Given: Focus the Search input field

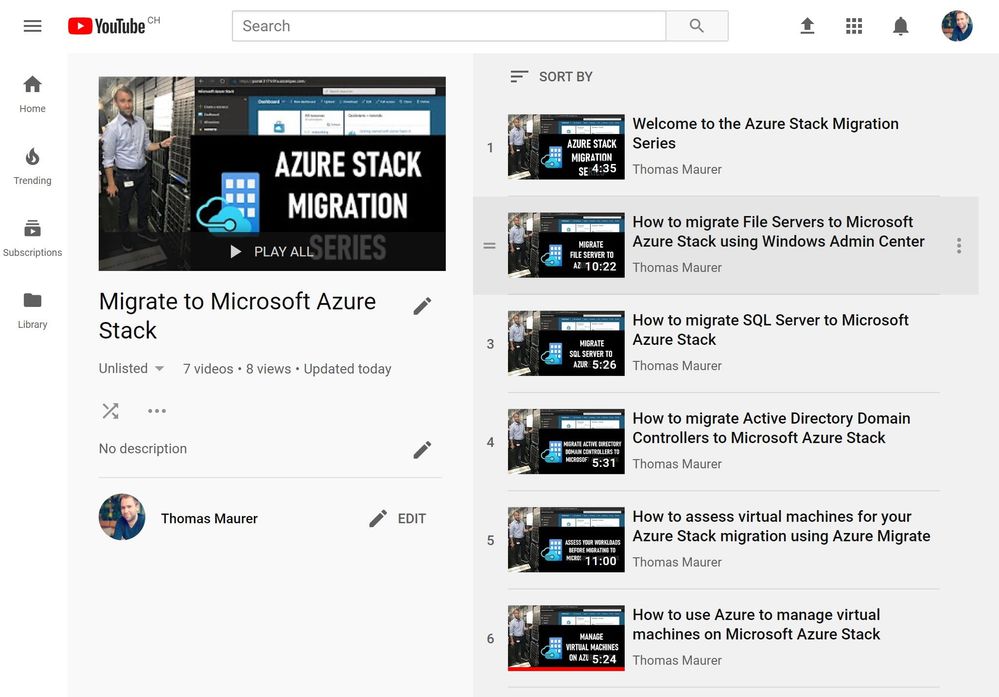Looking at the screenshot, I should (x=449, y=26).
